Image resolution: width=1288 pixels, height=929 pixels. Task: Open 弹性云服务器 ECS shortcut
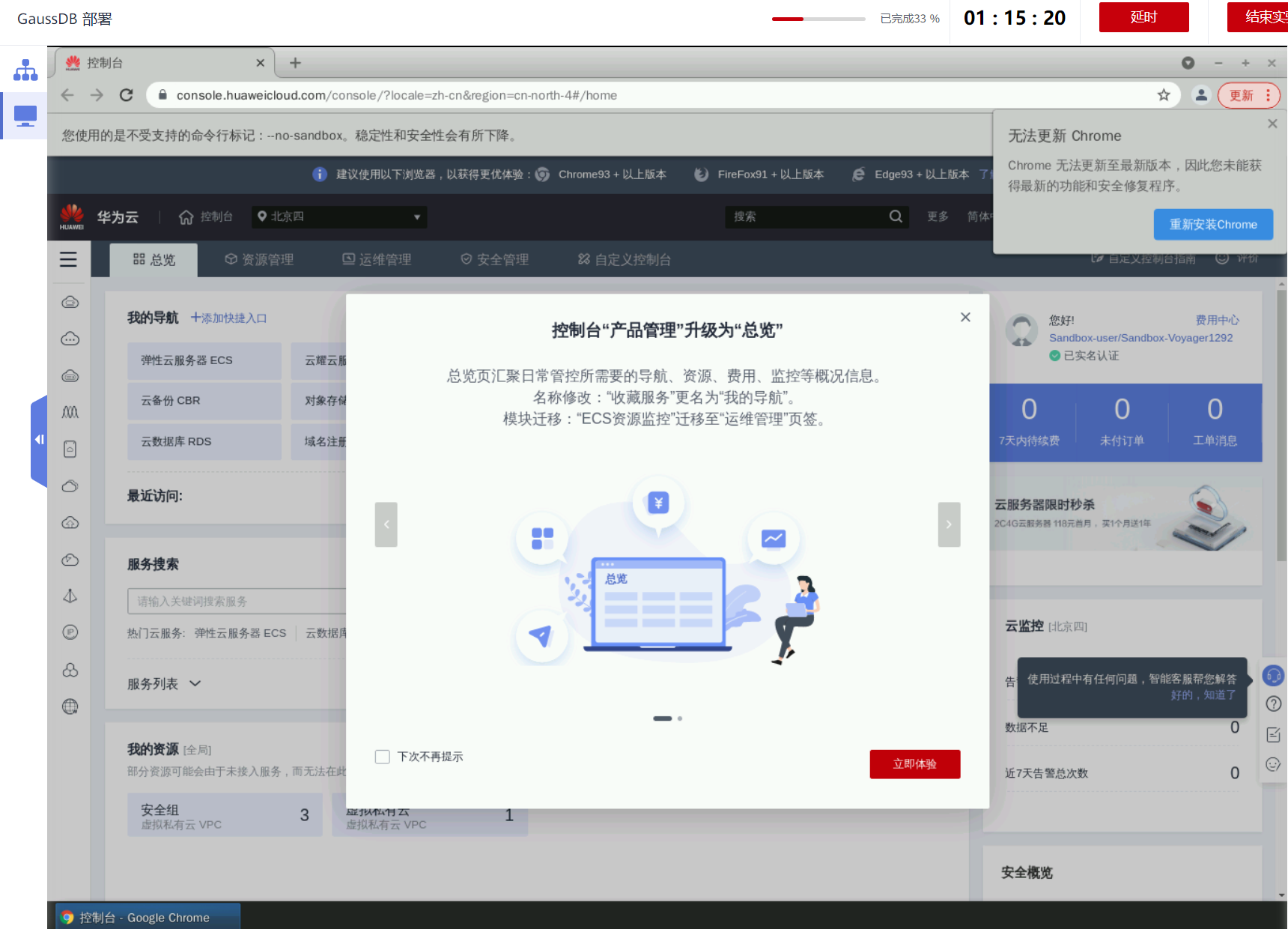[x=204, y=360]
